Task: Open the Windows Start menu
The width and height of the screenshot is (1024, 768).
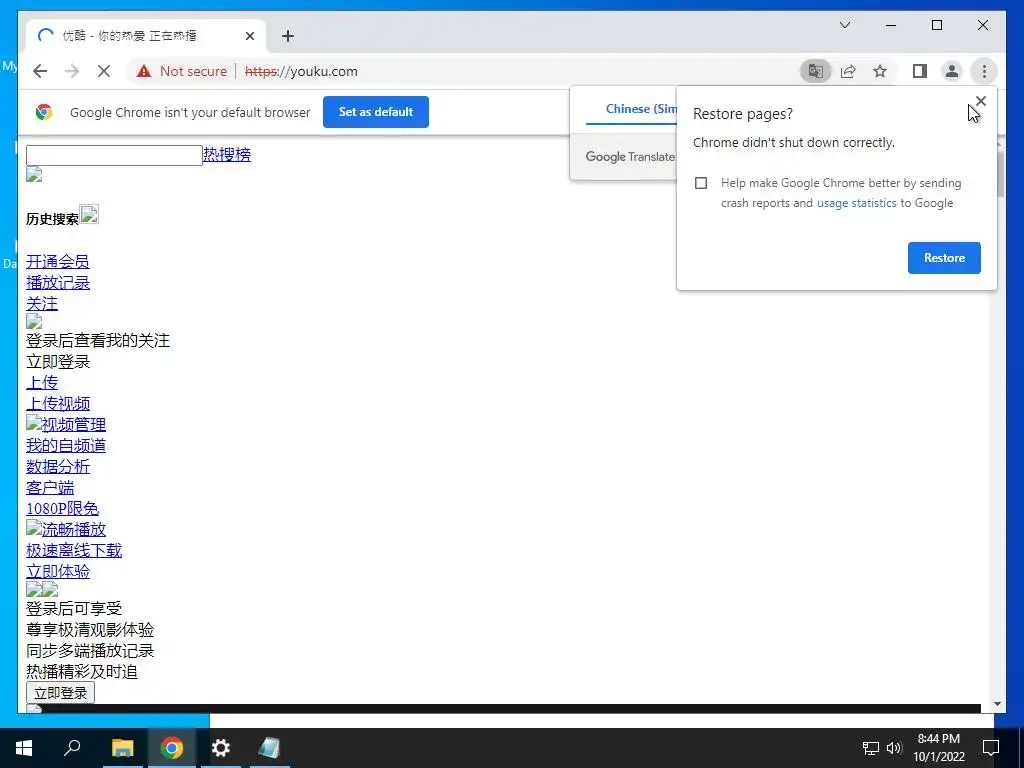Action: [x=24, y=748]
